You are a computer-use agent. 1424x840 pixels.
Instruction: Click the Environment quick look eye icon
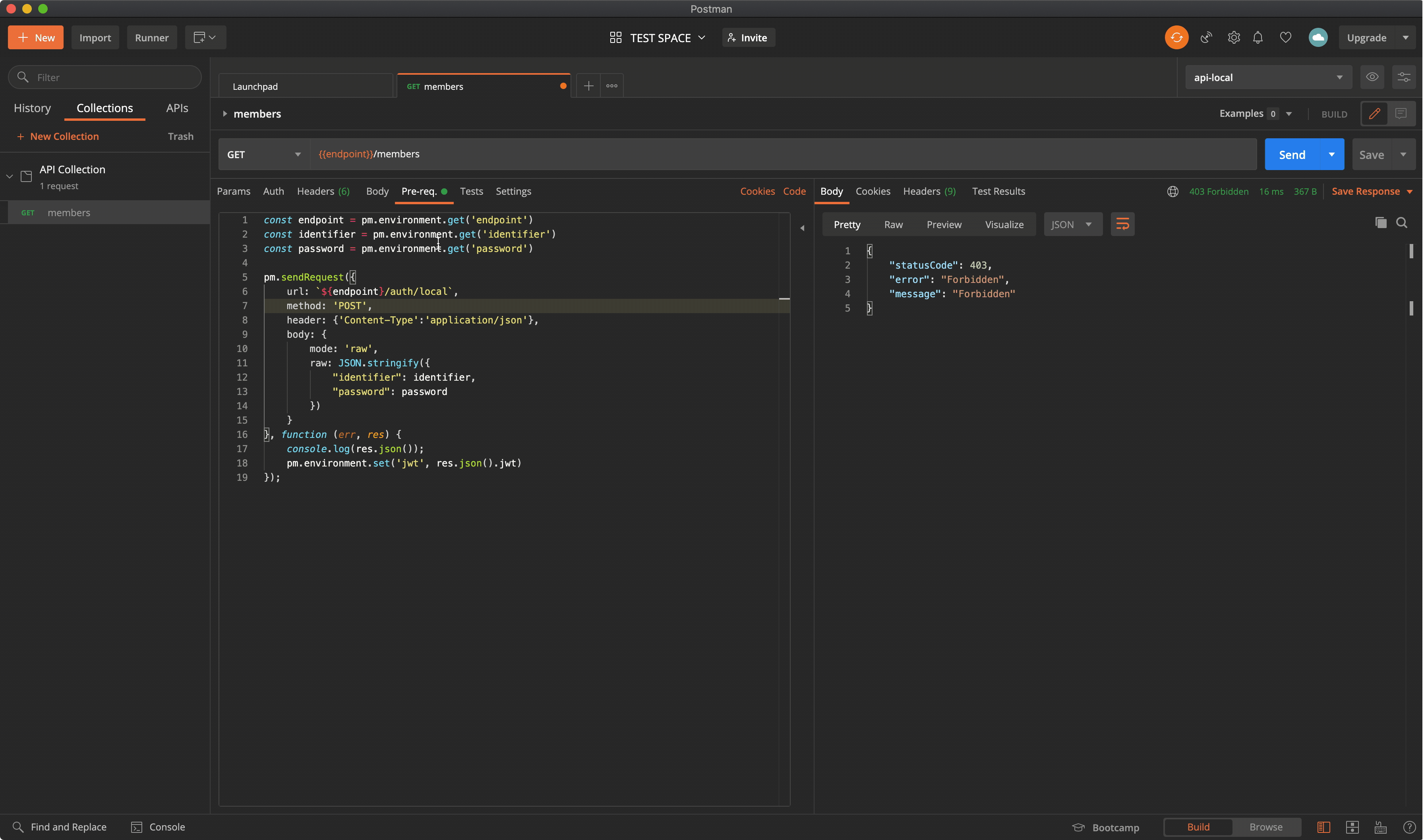pyautogui.click(x=1372, y=77)
